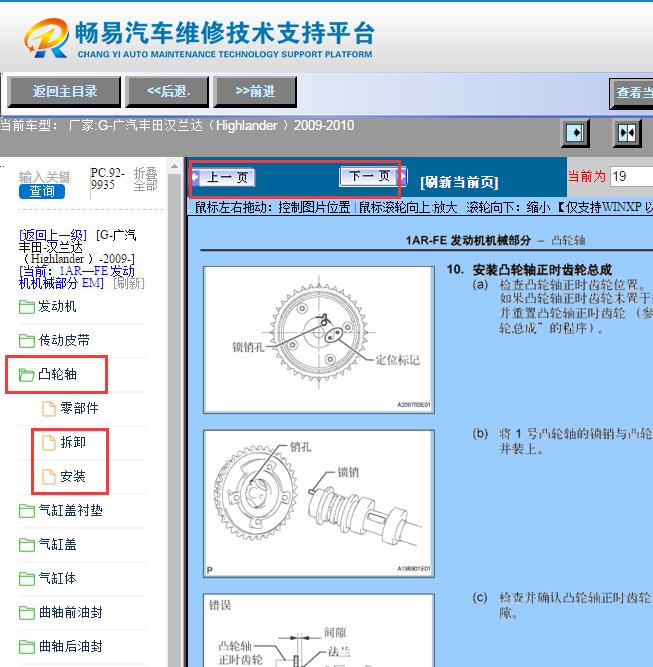Click 返回主目录 button

[x=64, y=91]
